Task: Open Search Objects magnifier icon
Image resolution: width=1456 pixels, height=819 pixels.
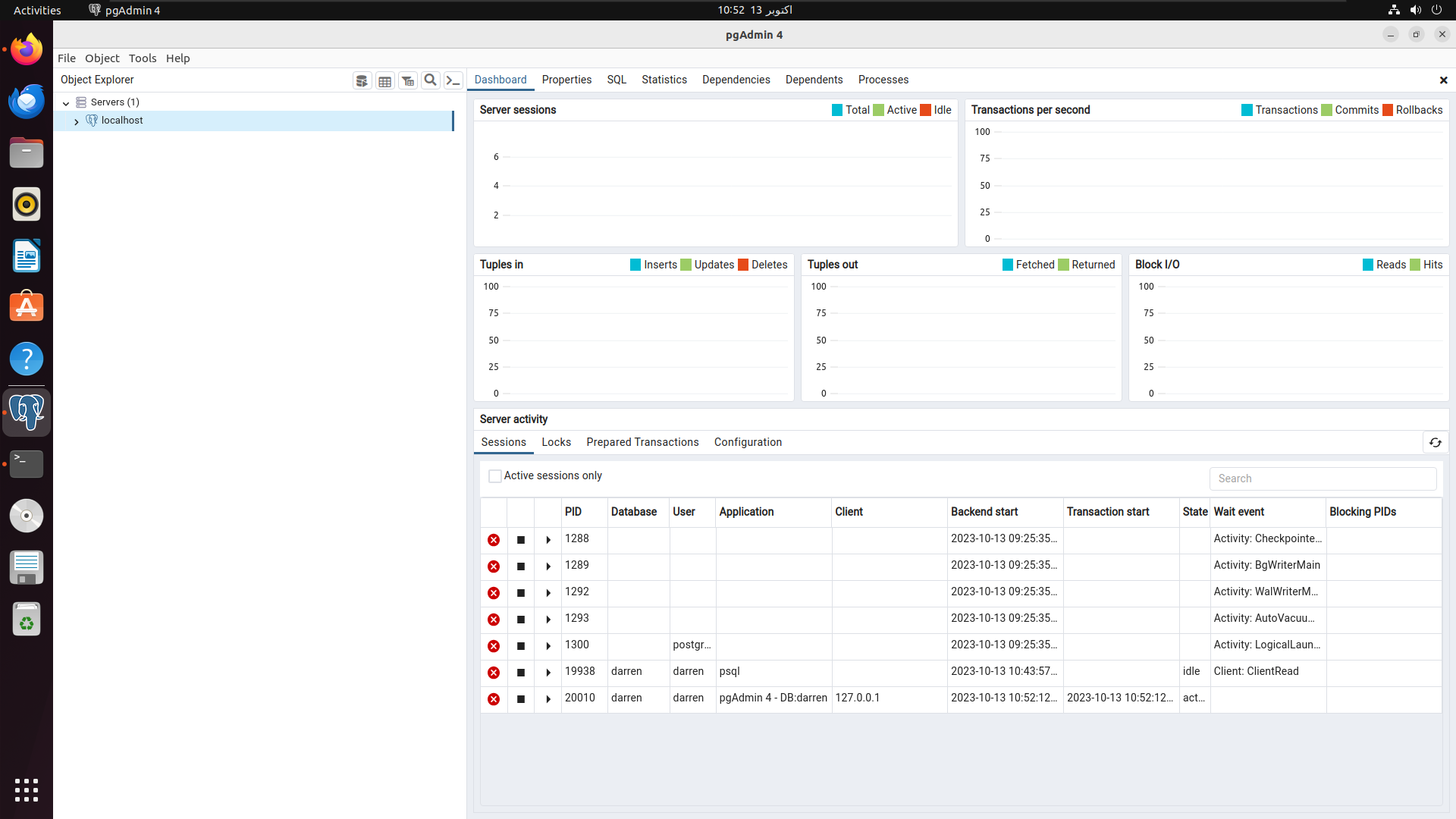Action: coord(430,80)
